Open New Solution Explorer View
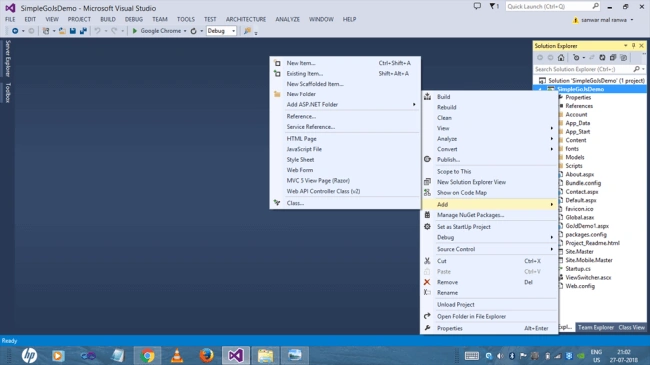The width and height of the screenshot is (650, 365). [489, 182]
